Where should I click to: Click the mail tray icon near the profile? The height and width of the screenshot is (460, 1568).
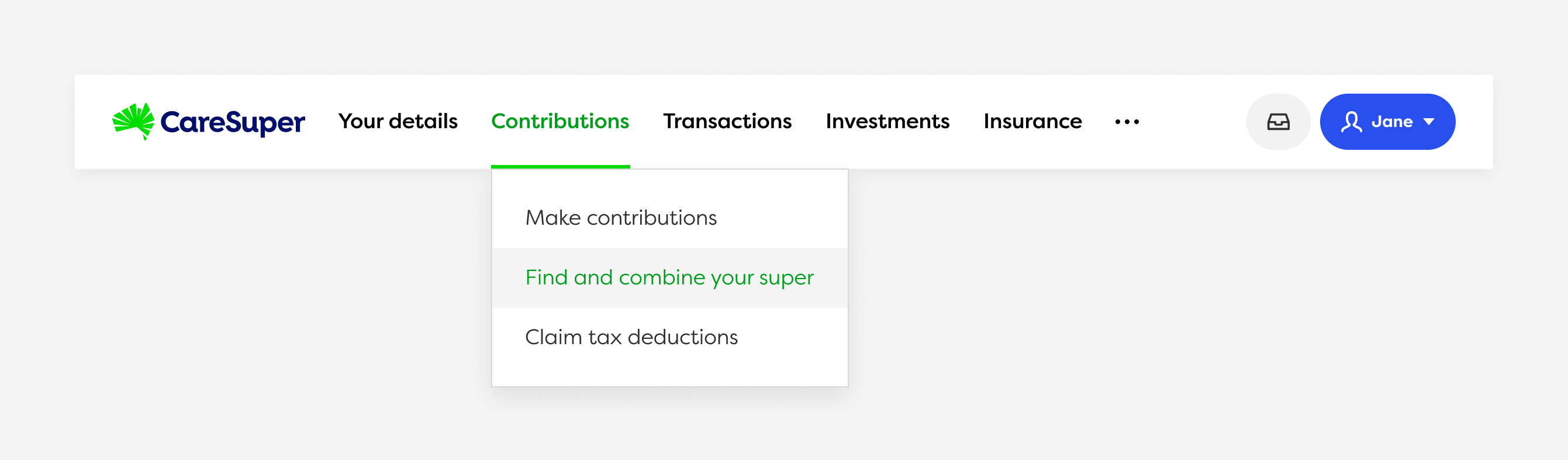(1278, 121)
